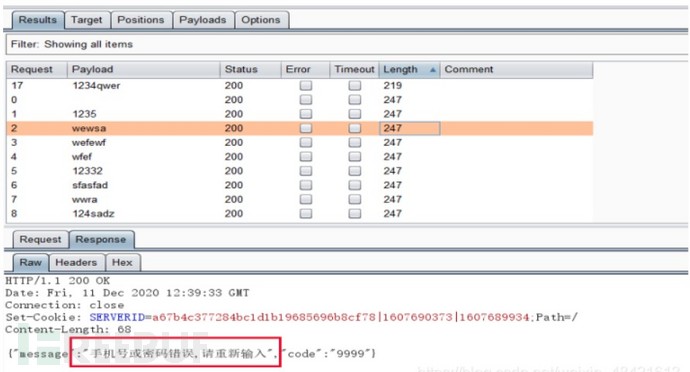Toggle Timeout checkbox for payload 1235
The width and height of the screenshot is (690, 372).
point(355,114)
